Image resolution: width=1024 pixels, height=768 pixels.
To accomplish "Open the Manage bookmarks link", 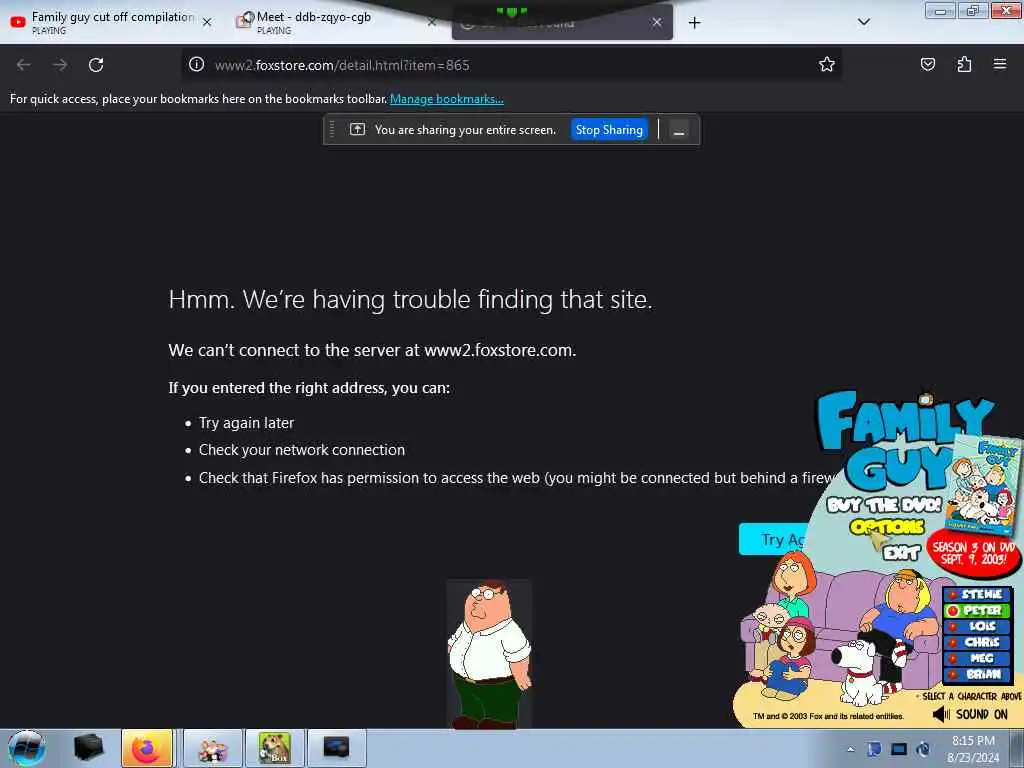I will click(447, 99).
